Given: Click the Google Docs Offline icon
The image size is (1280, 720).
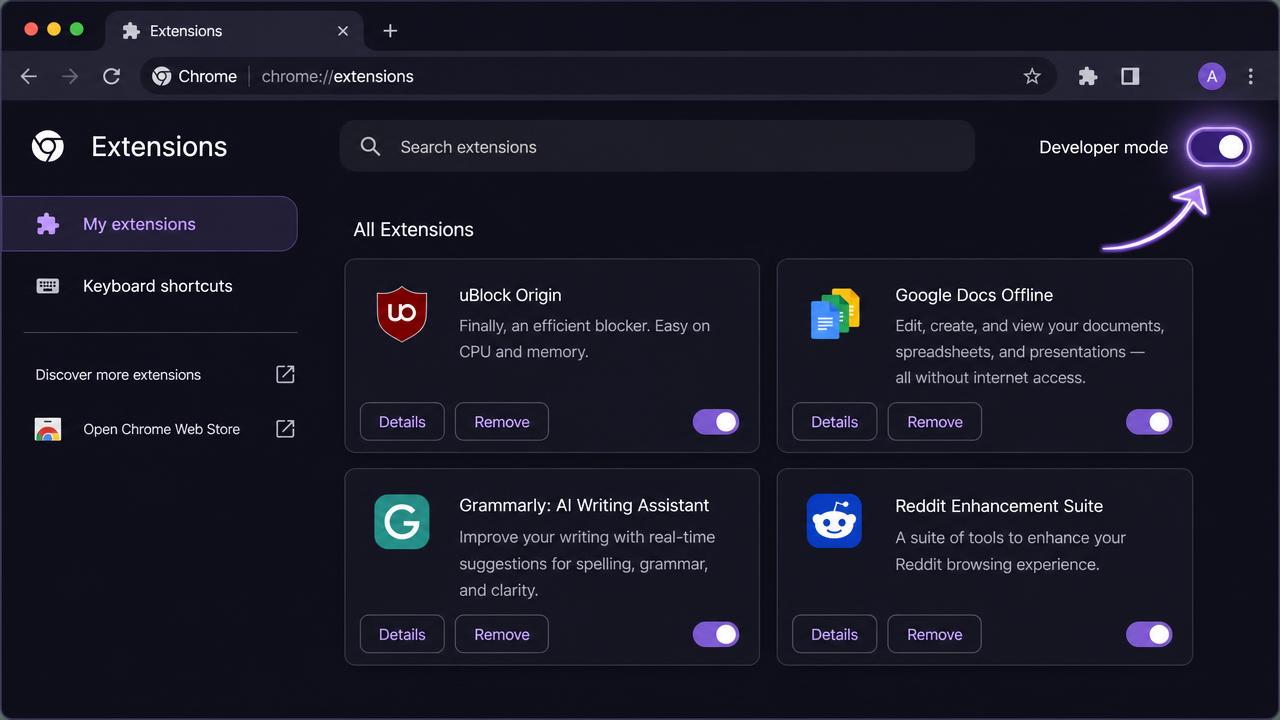Looking at the screenshot, I should pos(835,314).
